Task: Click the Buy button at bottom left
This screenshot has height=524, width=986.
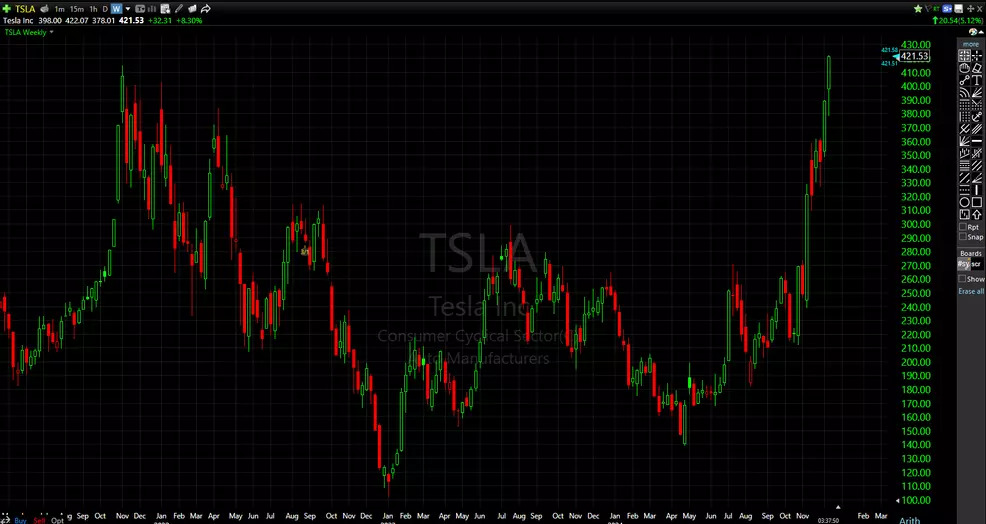Action: click(20, 520)
